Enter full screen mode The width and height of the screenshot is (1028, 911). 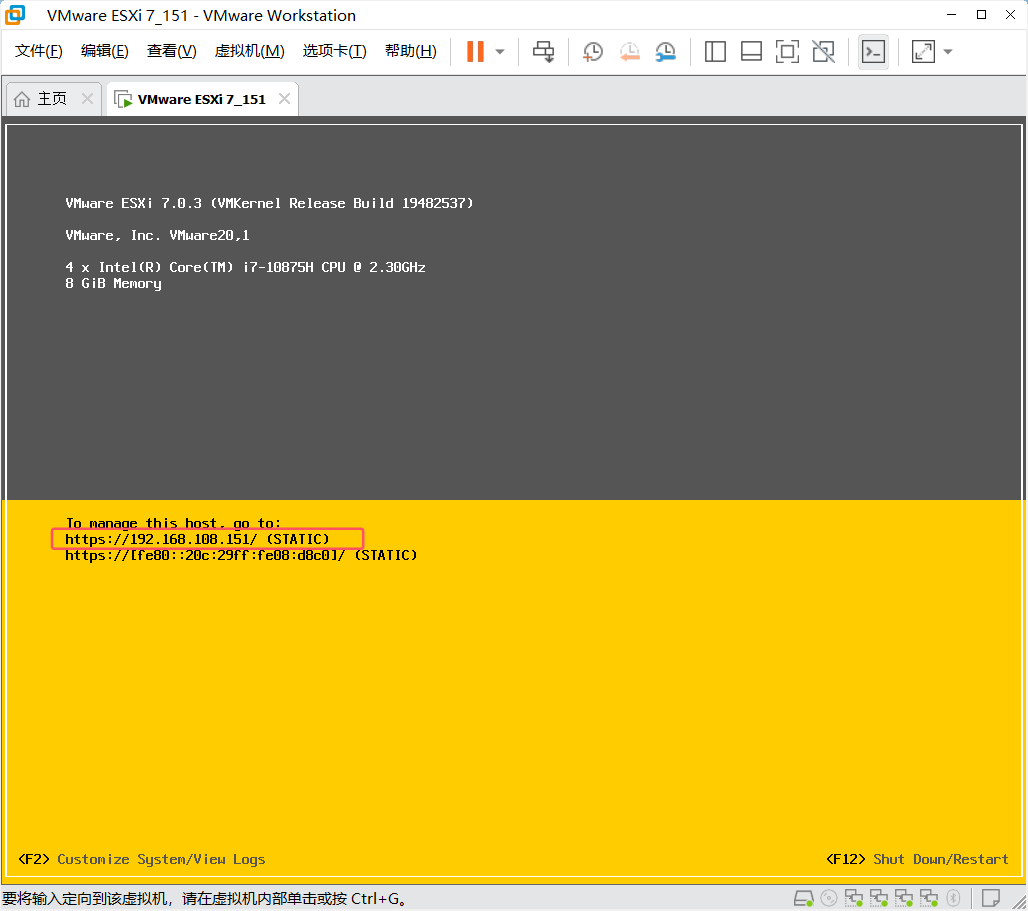click(787, 52)
